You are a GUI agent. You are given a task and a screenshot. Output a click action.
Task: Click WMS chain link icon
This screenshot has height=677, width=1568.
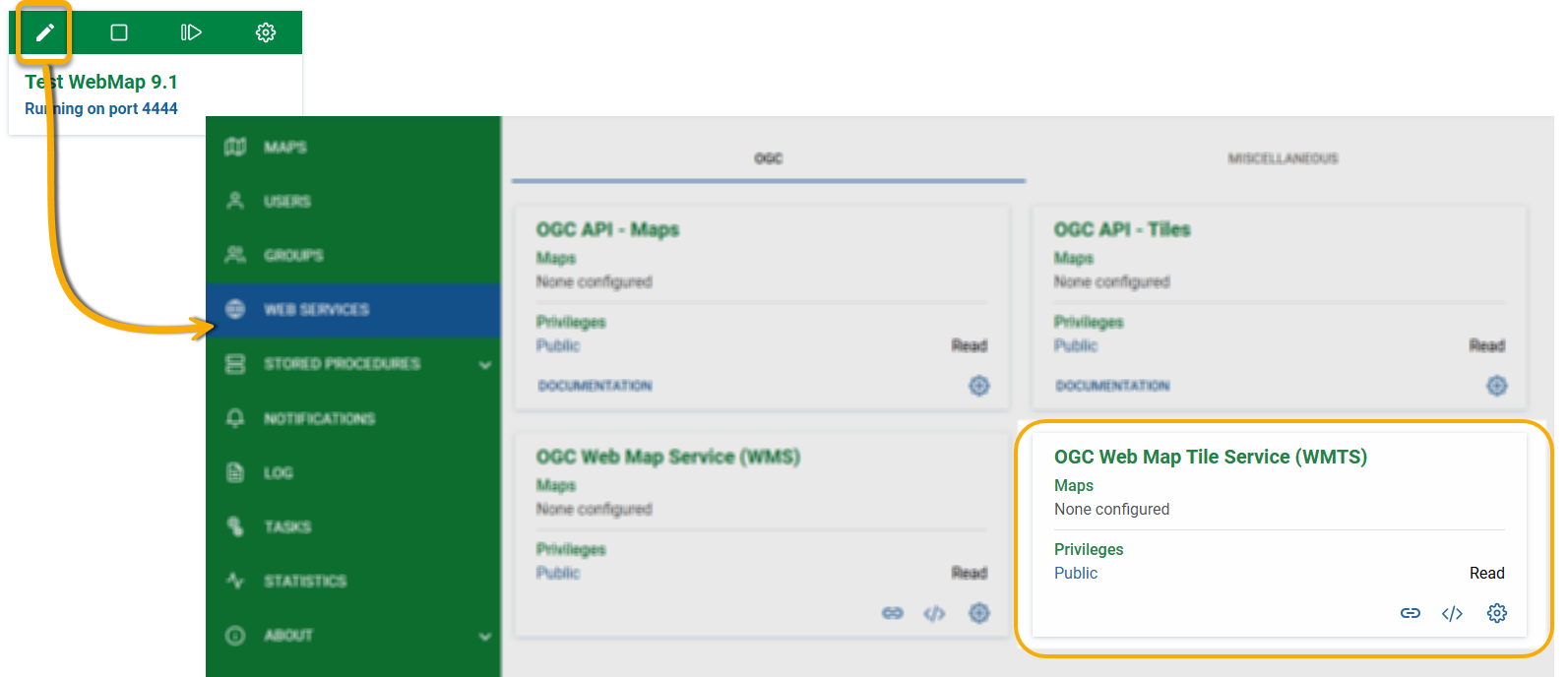tap(892, 613)
